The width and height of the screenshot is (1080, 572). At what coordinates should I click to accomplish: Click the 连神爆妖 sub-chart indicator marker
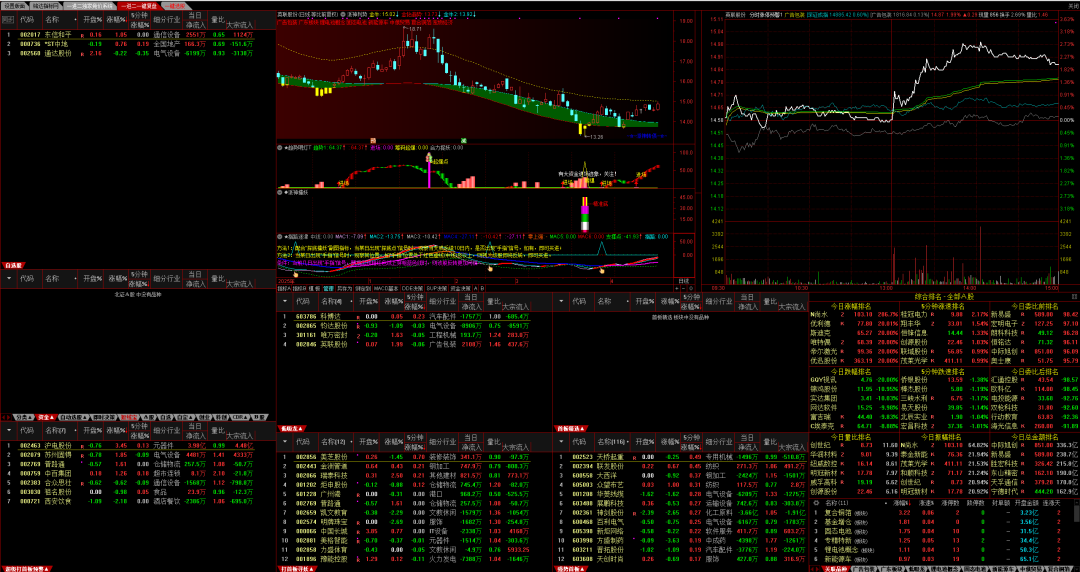[280, 192]
